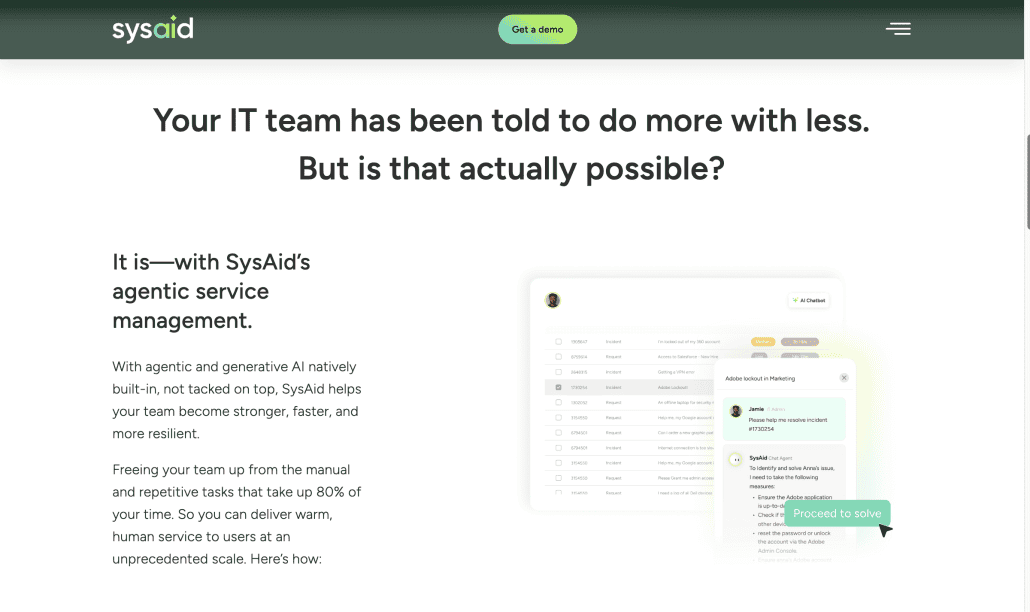
Task: Open the hamburger navigation menu
Action: tap(898, 29)
